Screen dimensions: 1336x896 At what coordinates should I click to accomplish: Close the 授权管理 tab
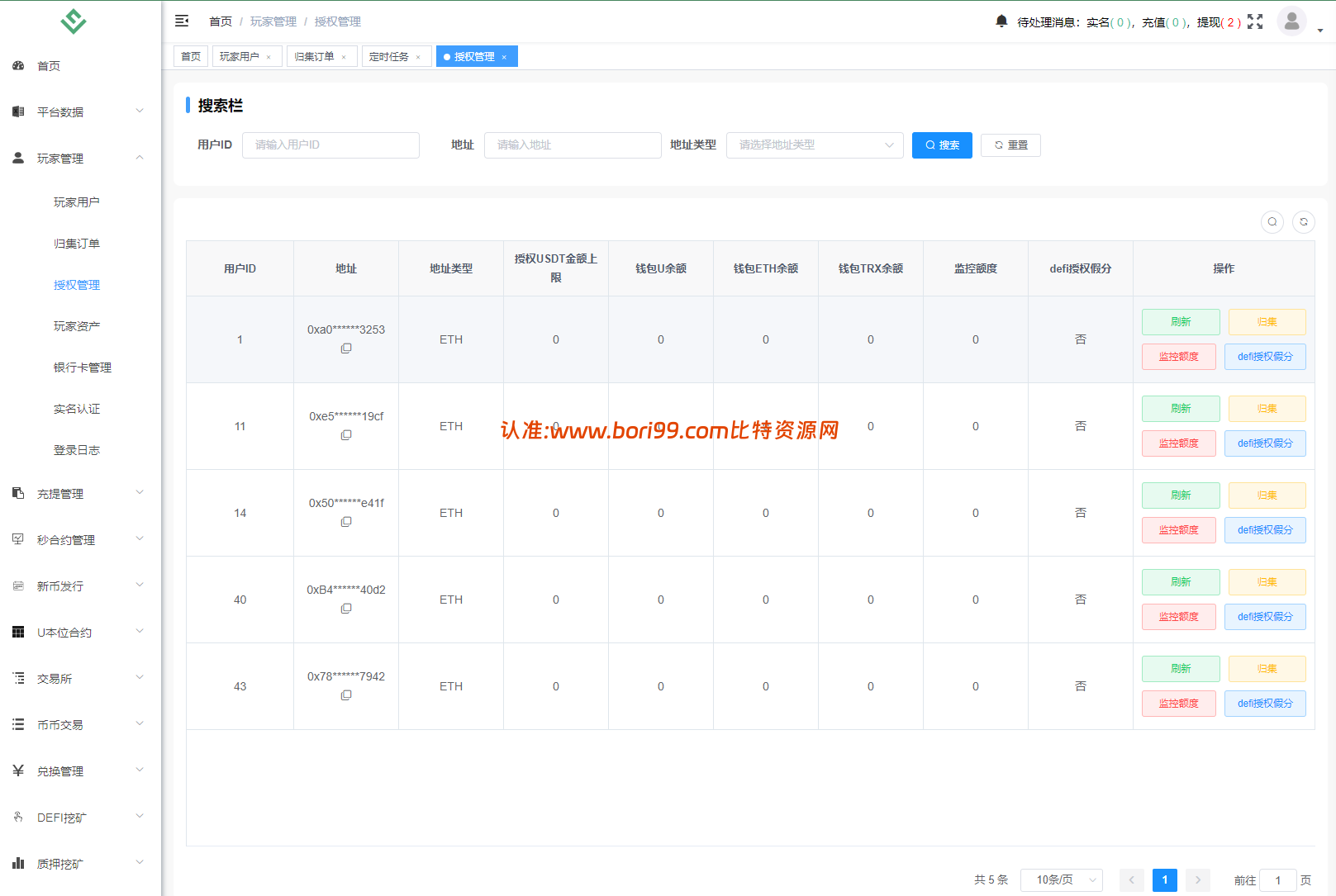click(x=504, y=57)
